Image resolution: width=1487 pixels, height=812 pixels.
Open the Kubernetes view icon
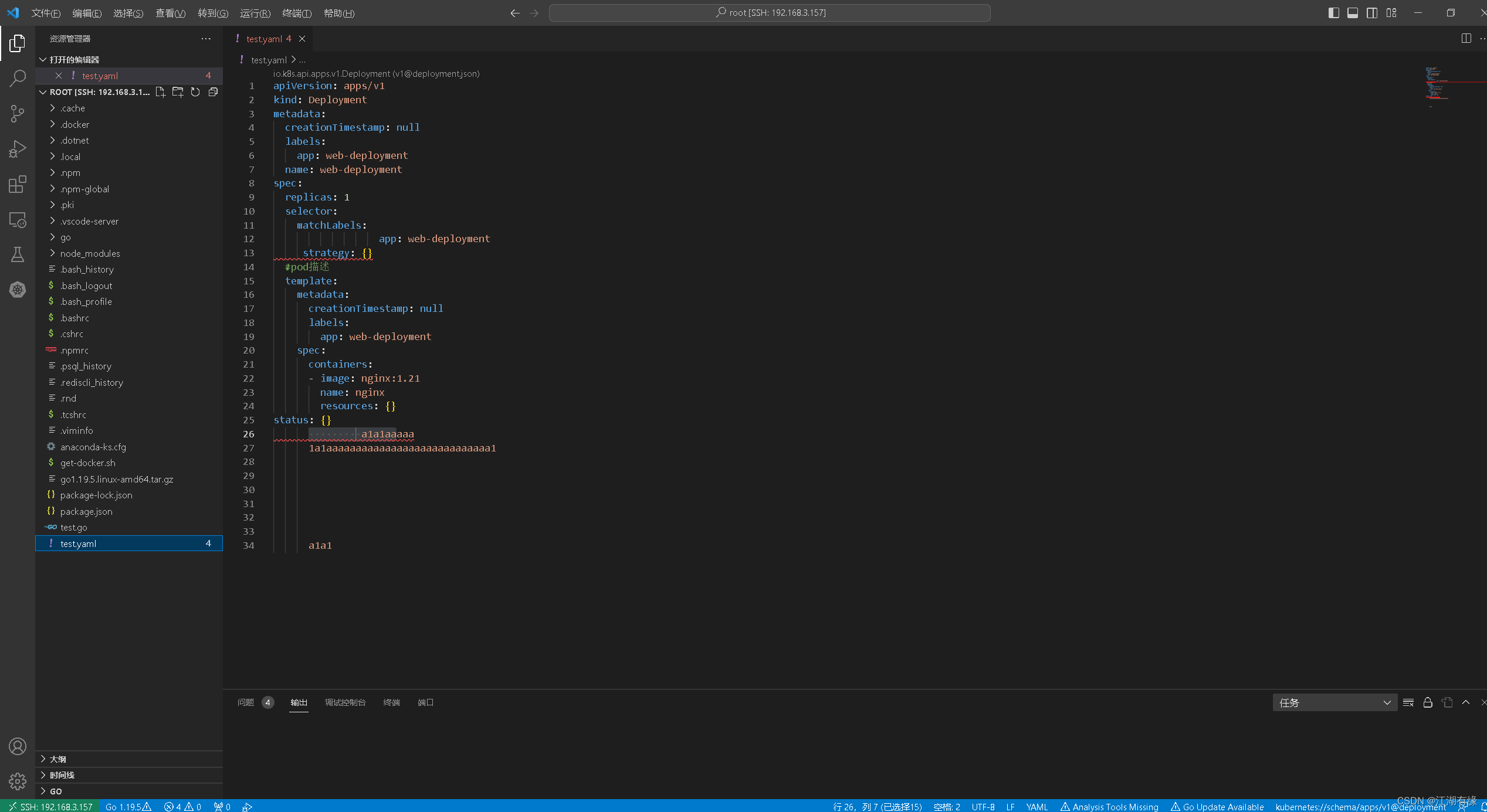click(x=18, y=290)
